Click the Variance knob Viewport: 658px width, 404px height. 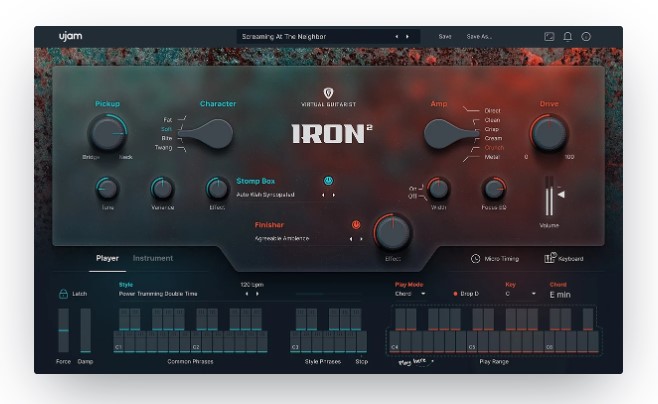coord(162,189)
